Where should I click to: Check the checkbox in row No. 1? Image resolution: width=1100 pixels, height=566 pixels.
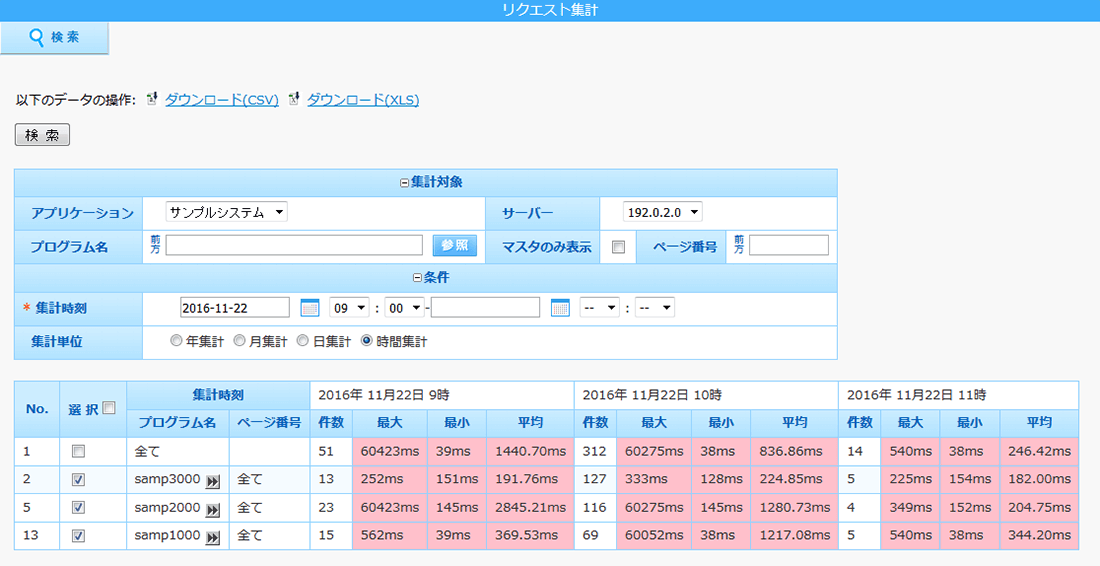click(79, 452)
